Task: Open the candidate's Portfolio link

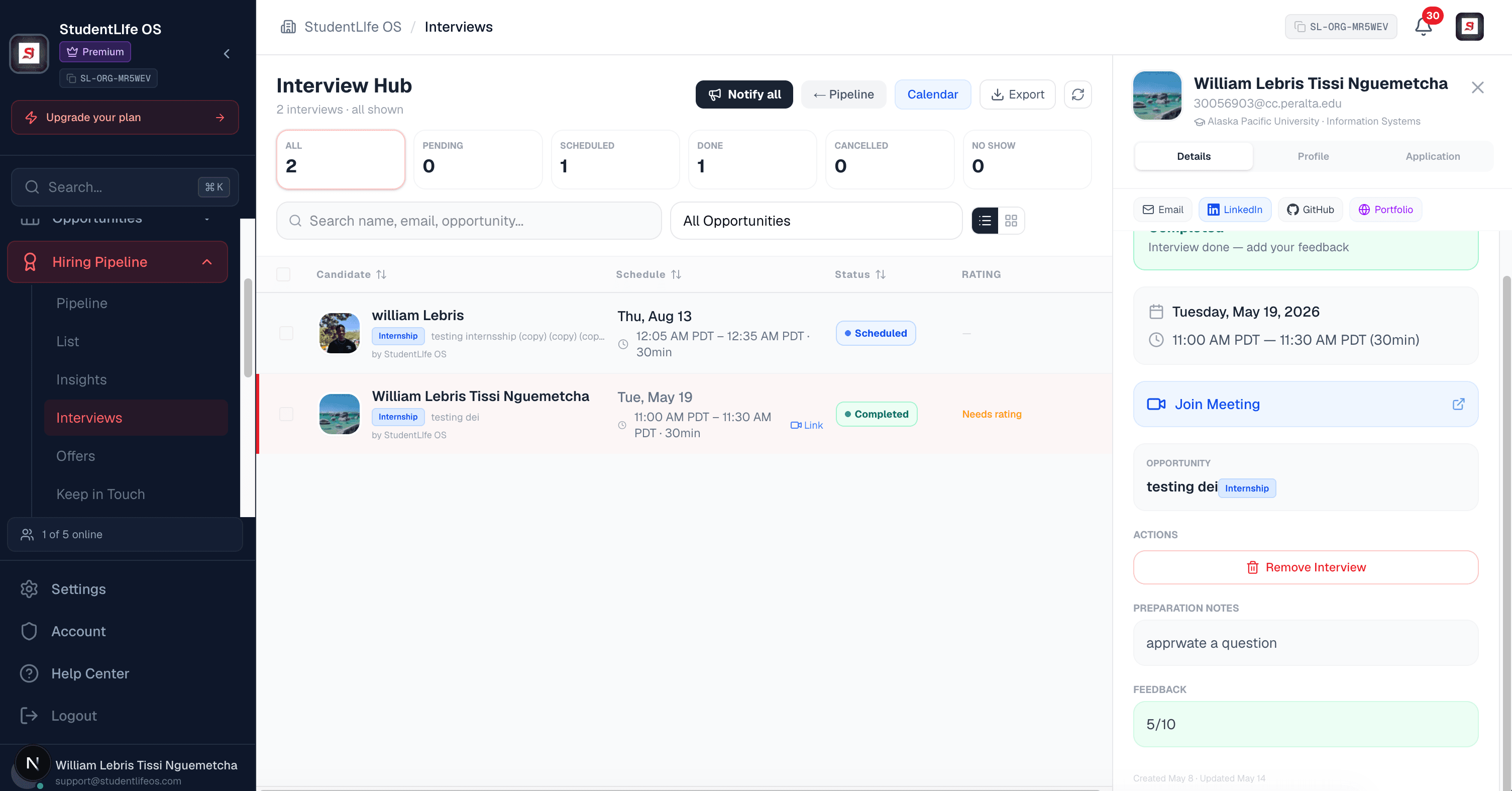Action: [x=1385, y=210]
